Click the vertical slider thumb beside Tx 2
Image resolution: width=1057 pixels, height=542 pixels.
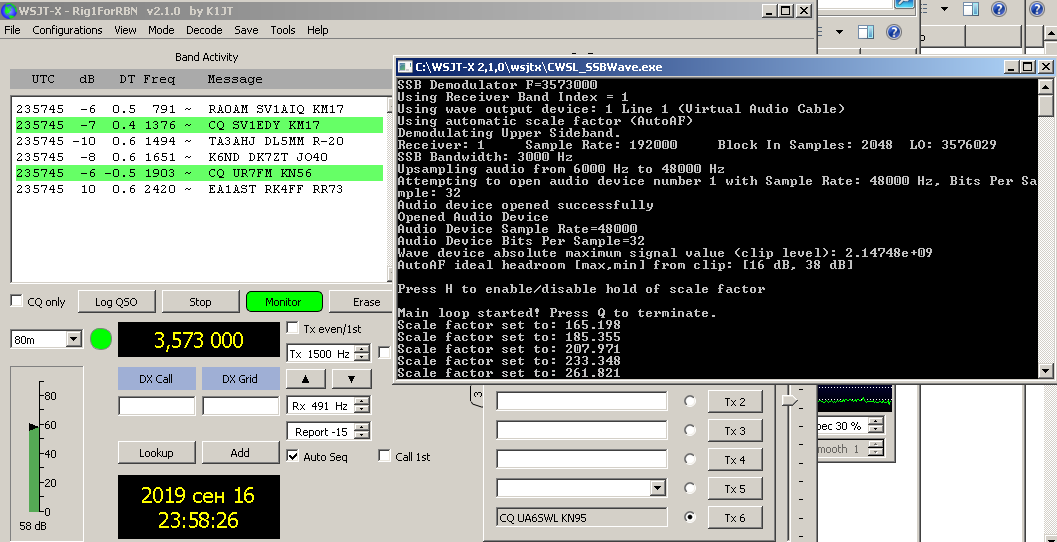[x=789, y=401]
